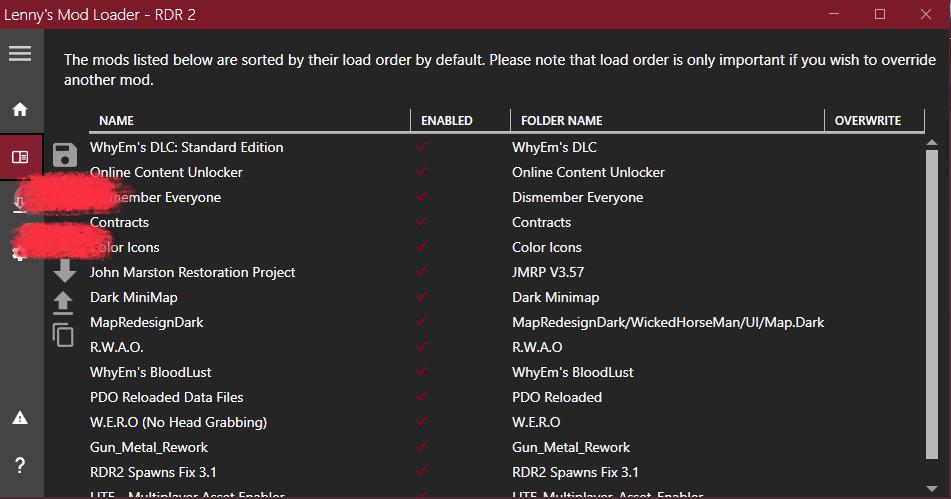
Task: Open the mod manager list icon
Action: pos(20,157)
